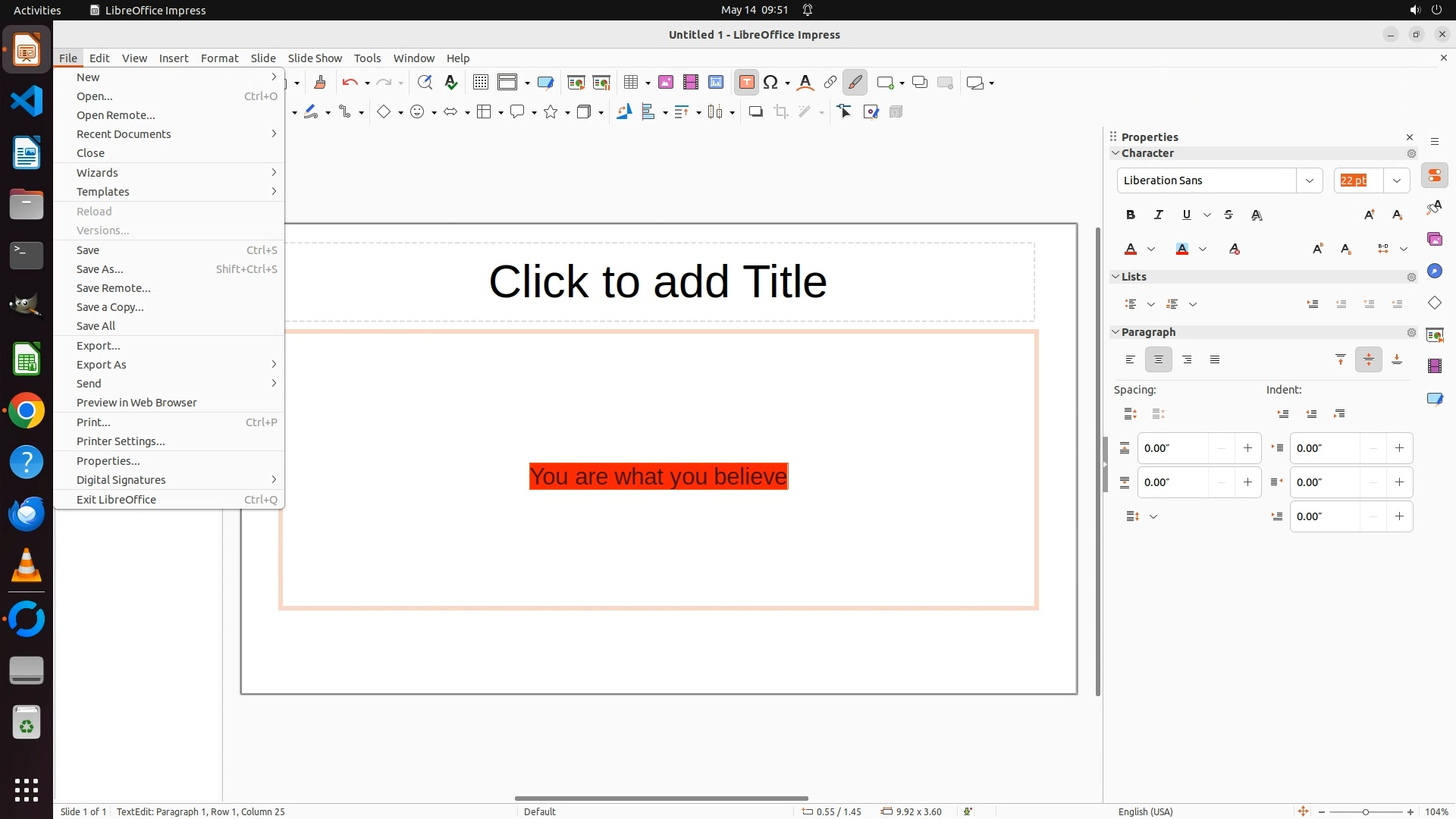
Task: Click Exit LibreOffice entry
Action: point(116,500)
